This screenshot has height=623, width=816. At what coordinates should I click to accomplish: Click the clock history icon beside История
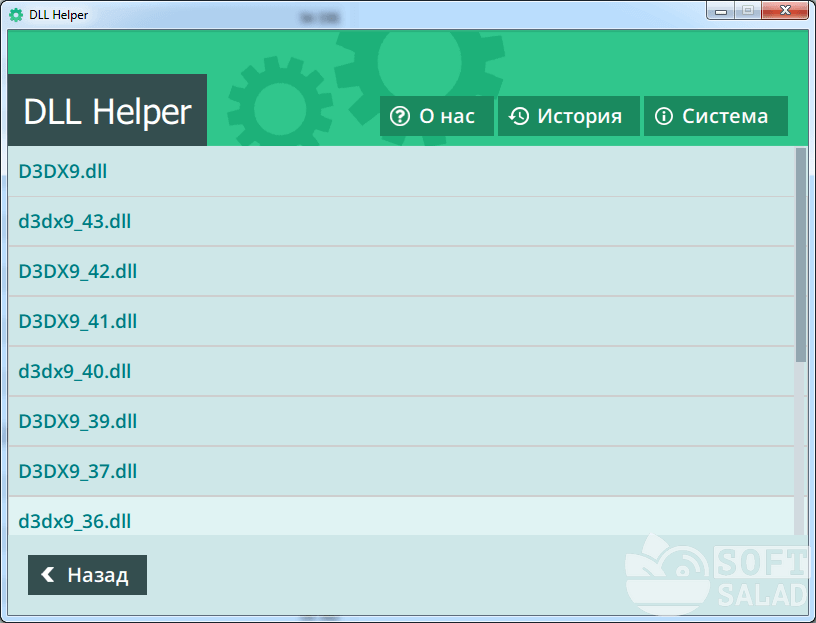point(518,116)
